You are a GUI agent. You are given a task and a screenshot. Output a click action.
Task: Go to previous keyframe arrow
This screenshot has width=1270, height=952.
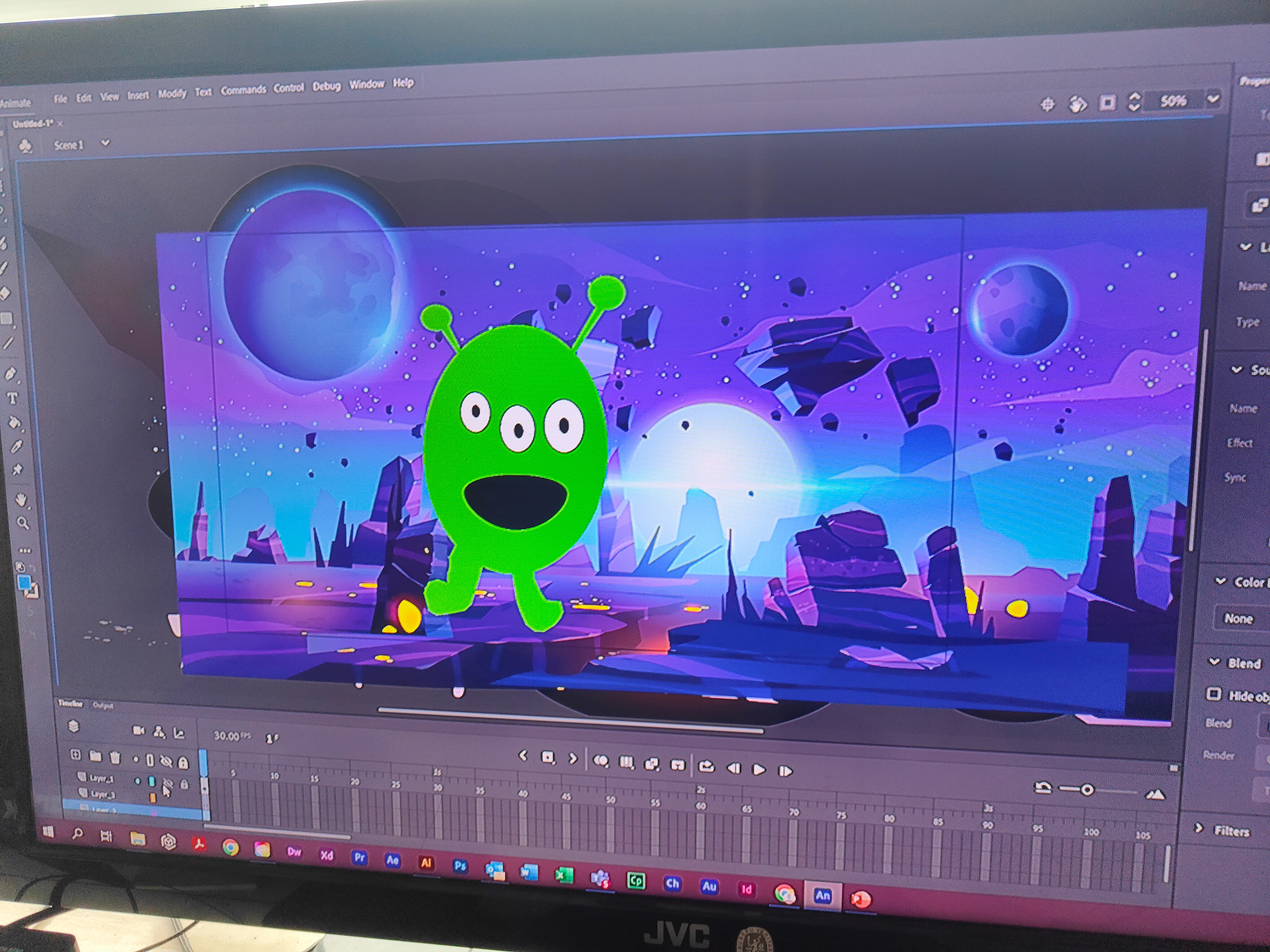[523, 756]
